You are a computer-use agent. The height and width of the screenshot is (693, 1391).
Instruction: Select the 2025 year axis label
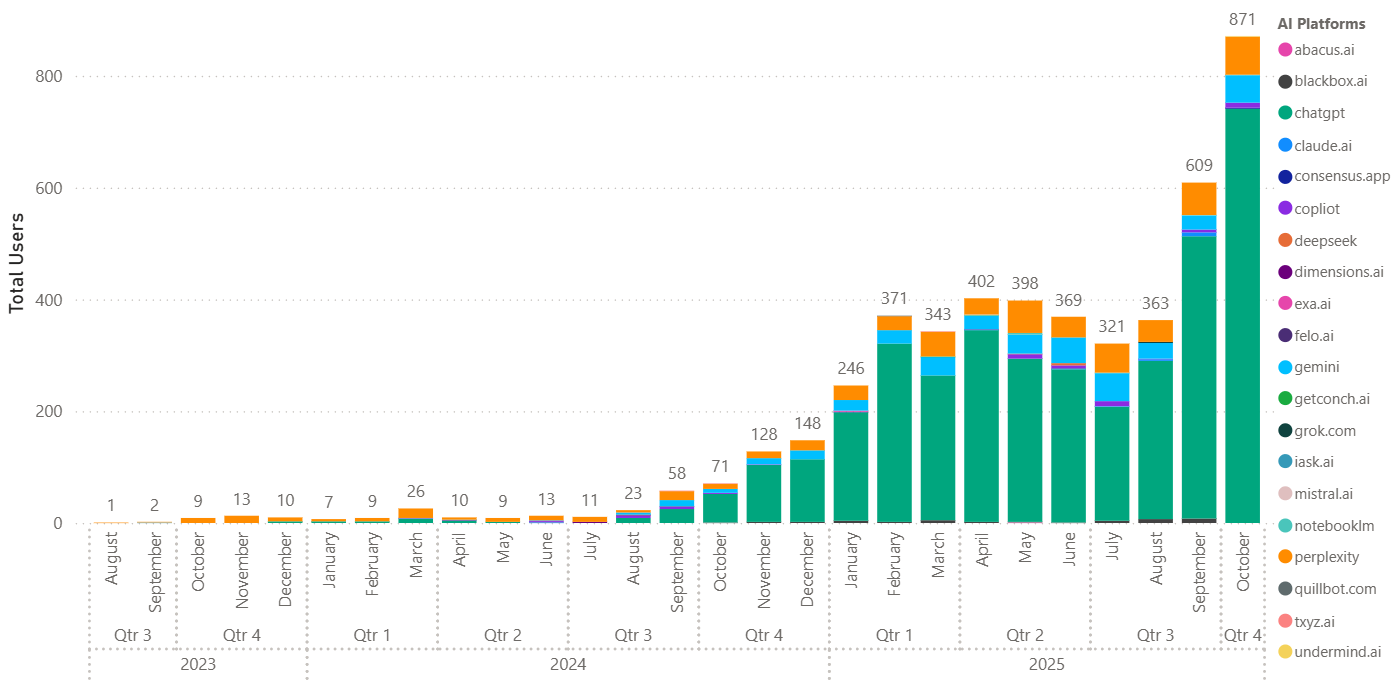point(1047,664)
